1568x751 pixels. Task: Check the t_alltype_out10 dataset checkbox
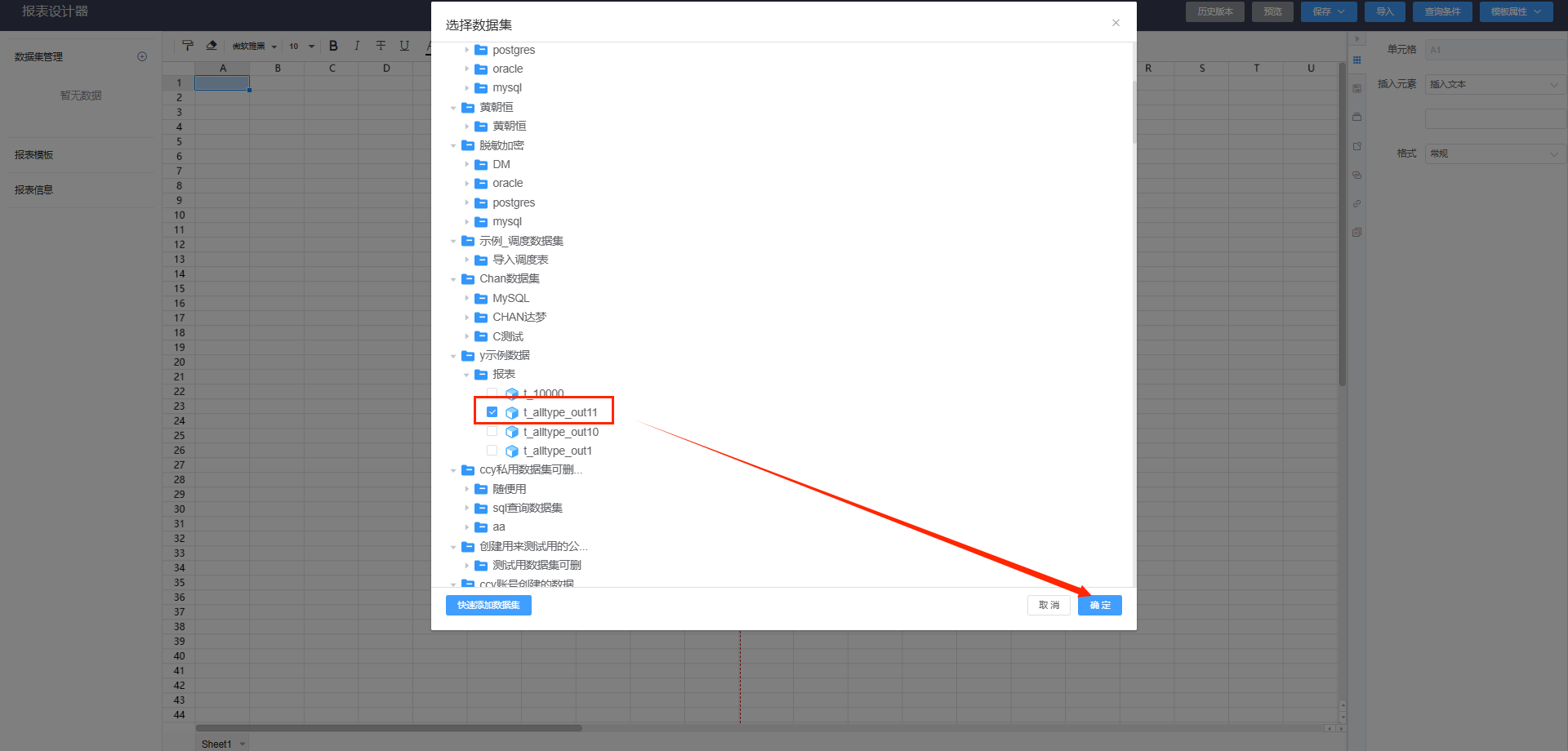pos(492,432)
